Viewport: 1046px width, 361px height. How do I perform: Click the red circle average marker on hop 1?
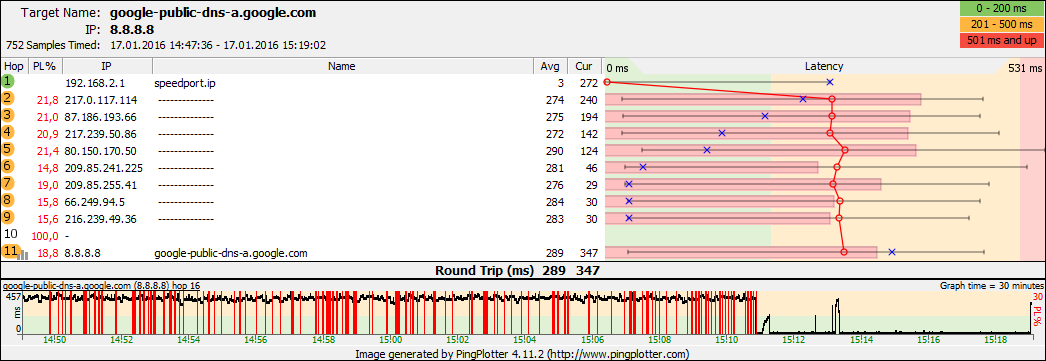click(x=606, y=82)
